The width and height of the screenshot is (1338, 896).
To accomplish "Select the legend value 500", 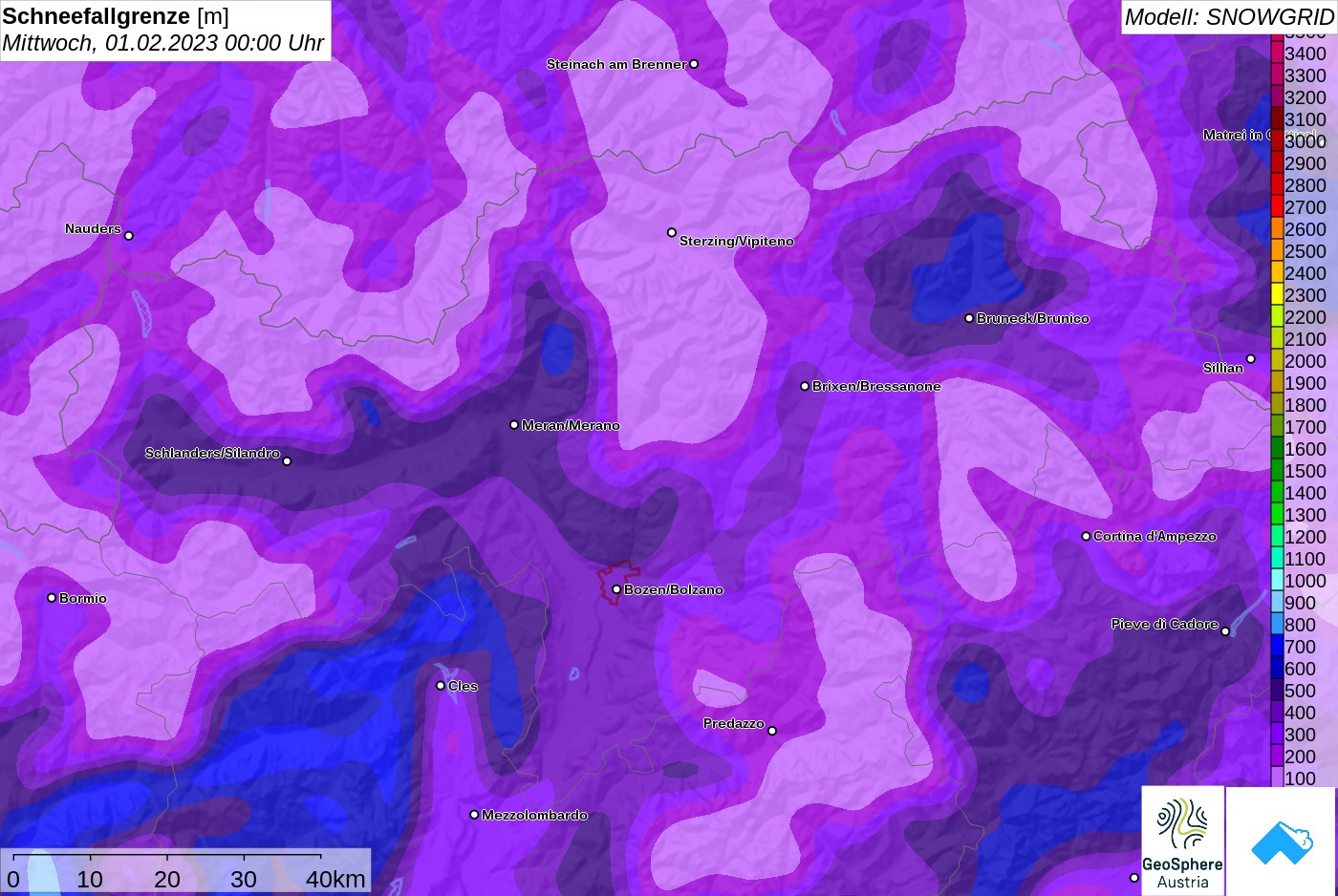I will [x=1301, y=691].
